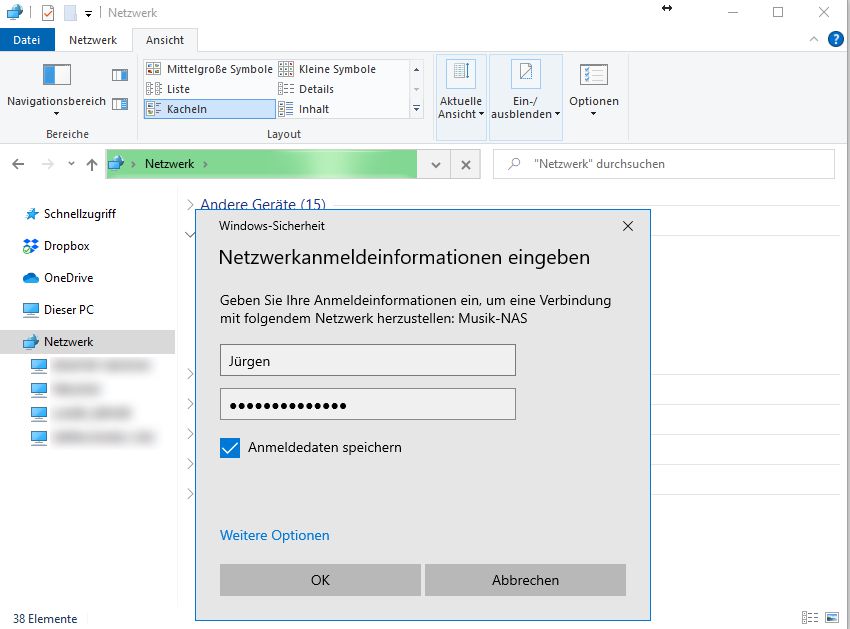Image resolution: width=850 pixels, height=629 pixels.
Task: Open address bar history dropdown
Action: click(x=435, y=164)
